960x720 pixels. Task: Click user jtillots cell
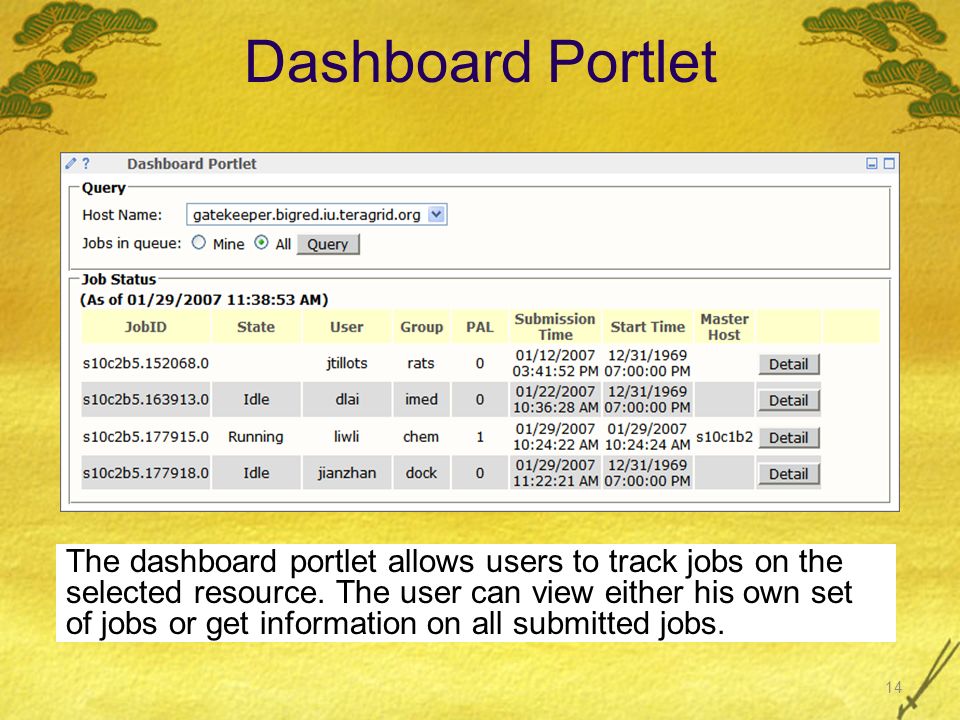(x=347, y=363)
